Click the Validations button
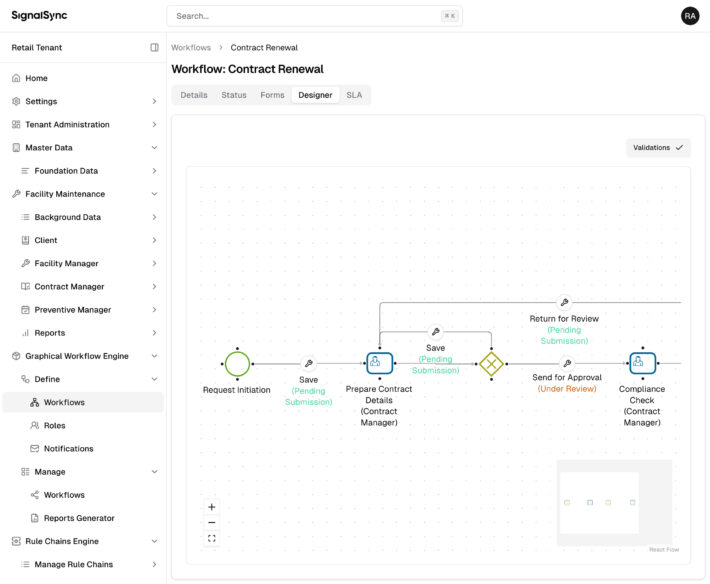Image resolution: width=710 pixels, height=584 pixels. (x=658, y=148)
